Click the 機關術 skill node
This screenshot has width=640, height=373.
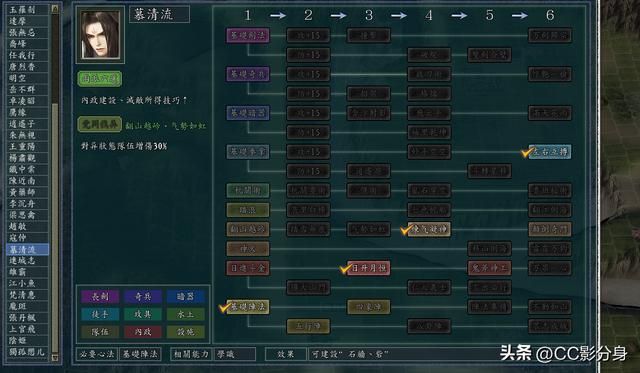click(x=248, y=191)
